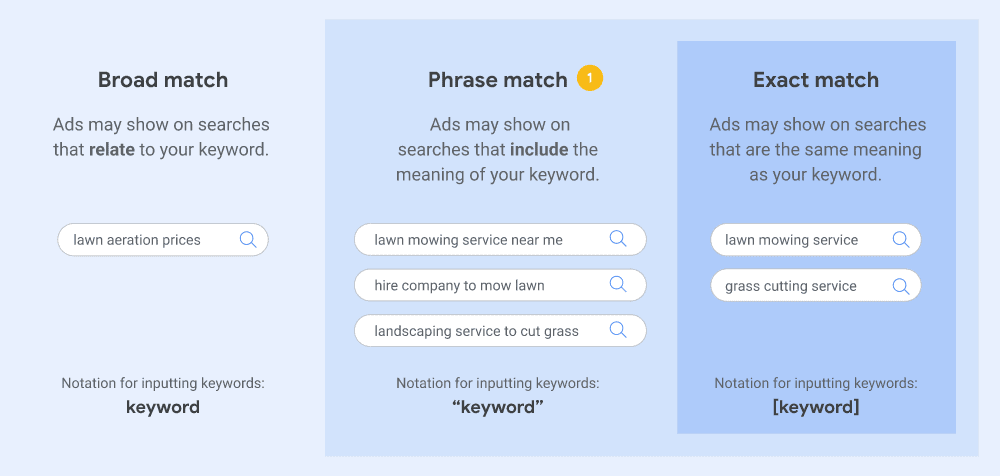Click search icon beside 'lawn mowing service near me'

618,239
